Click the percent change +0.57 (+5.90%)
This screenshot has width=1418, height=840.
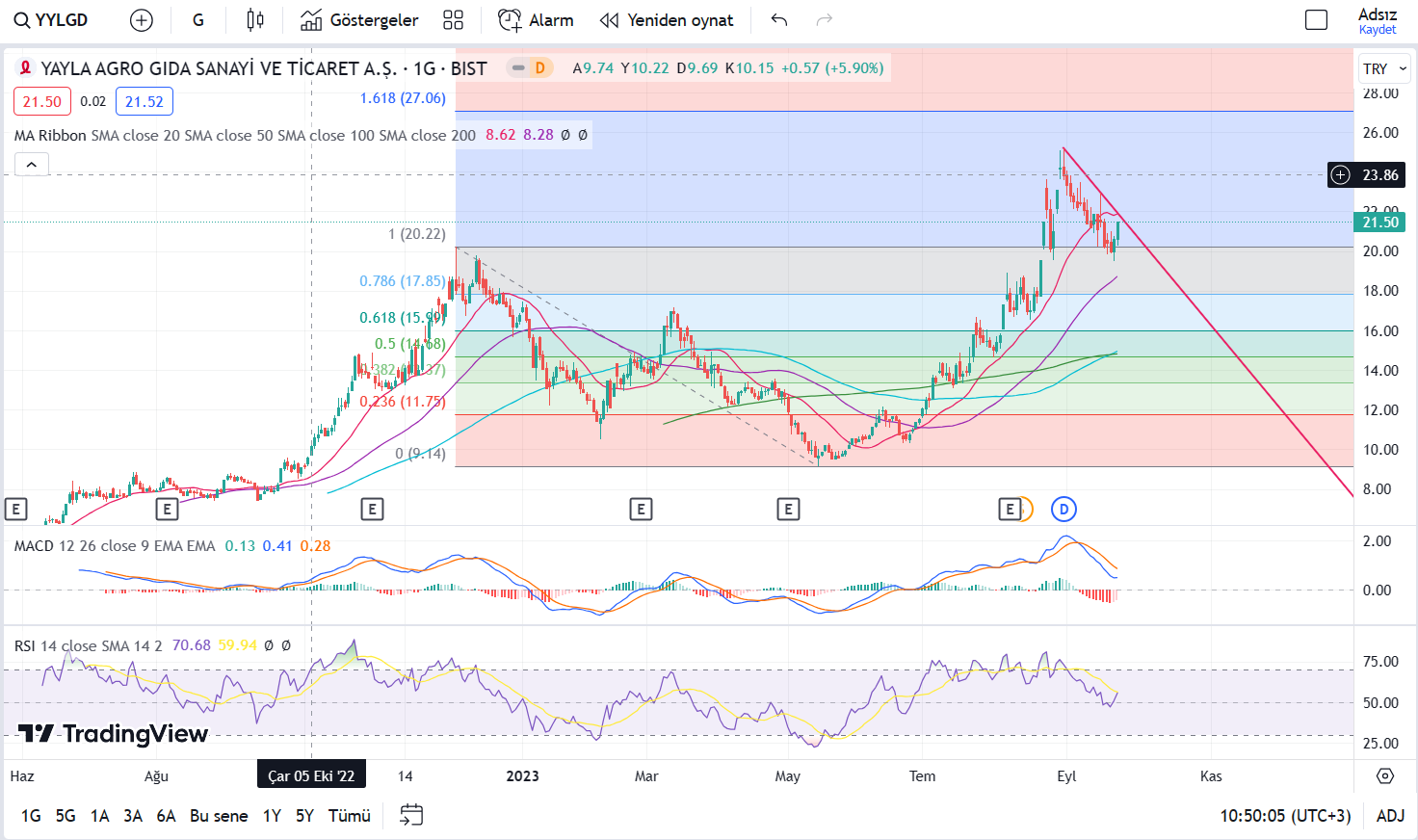pos(832,68)
